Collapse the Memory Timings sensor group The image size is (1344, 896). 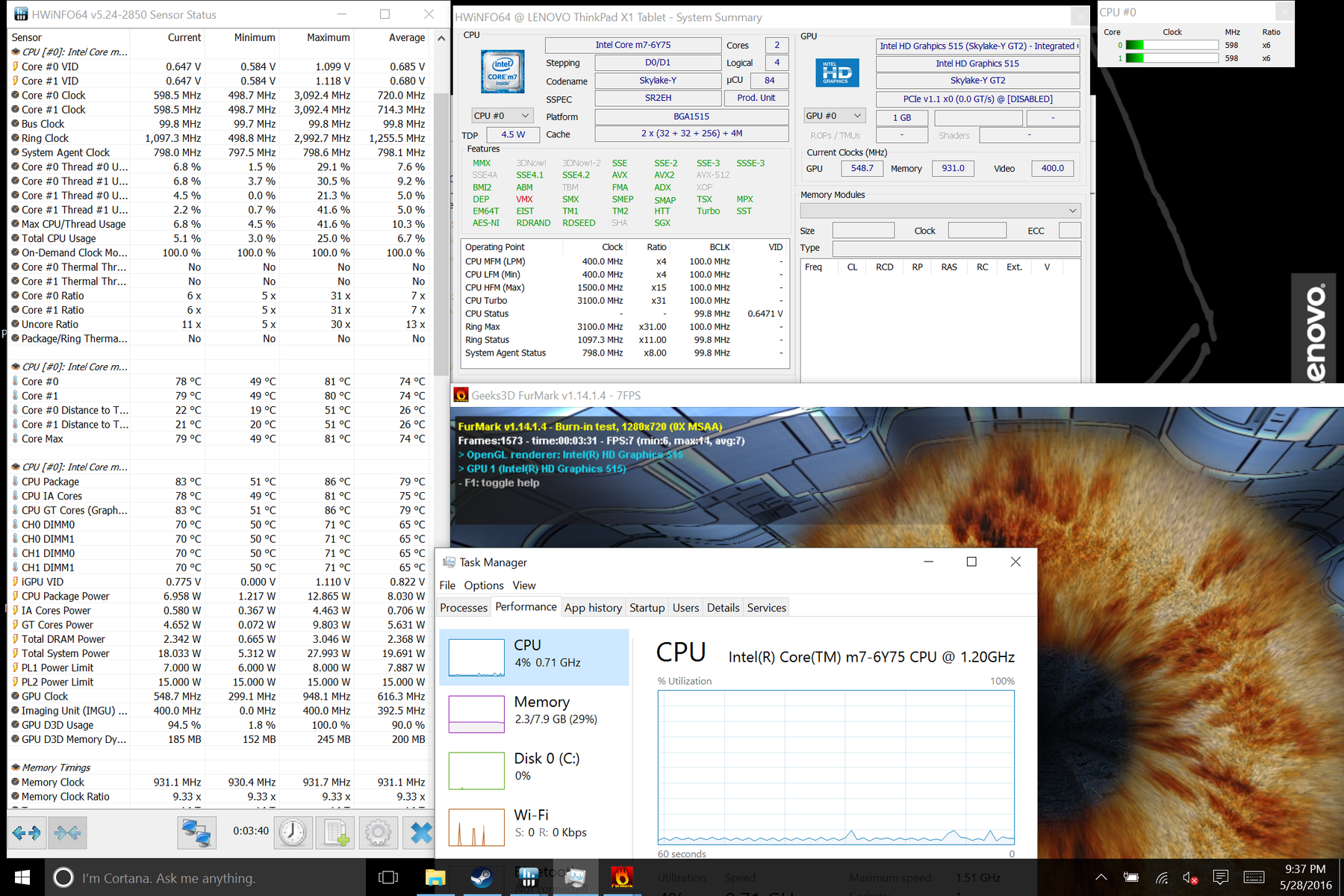point(16,768)
